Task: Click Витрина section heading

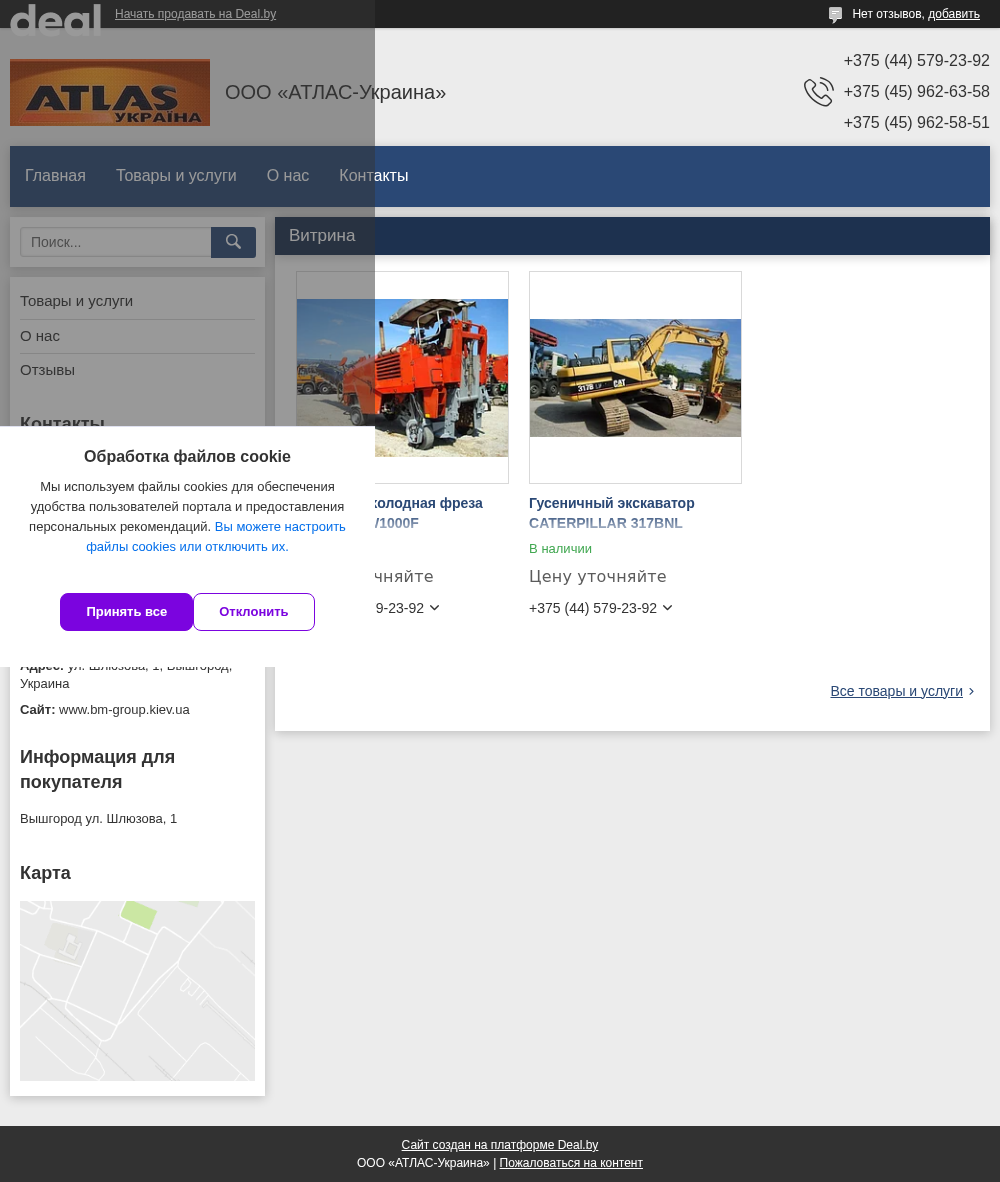Action: click(x=322, y=235)
